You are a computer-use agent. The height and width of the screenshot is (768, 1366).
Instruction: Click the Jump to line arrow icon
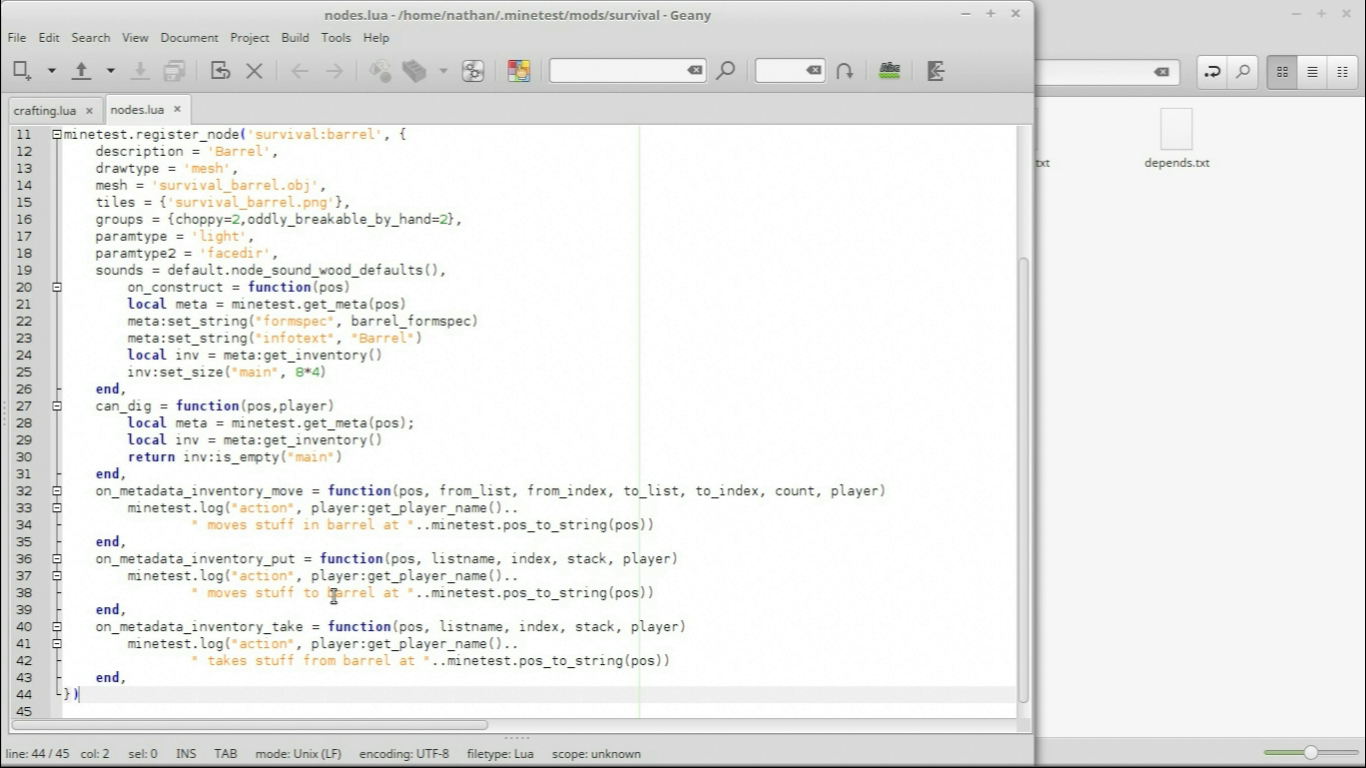(x=845, y=71)
